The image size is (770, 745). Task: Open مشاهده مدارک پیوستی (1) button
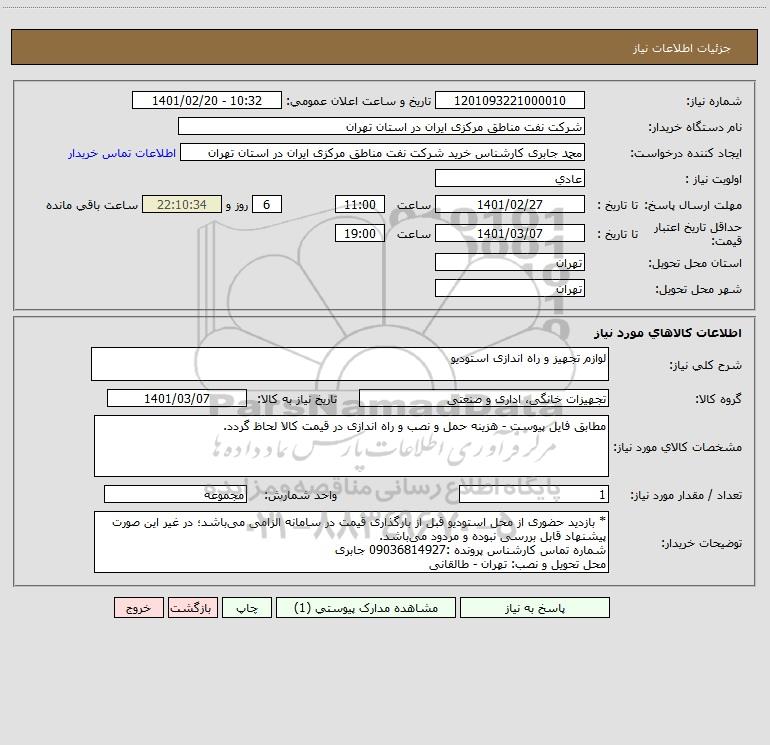(x=366, y=607)
